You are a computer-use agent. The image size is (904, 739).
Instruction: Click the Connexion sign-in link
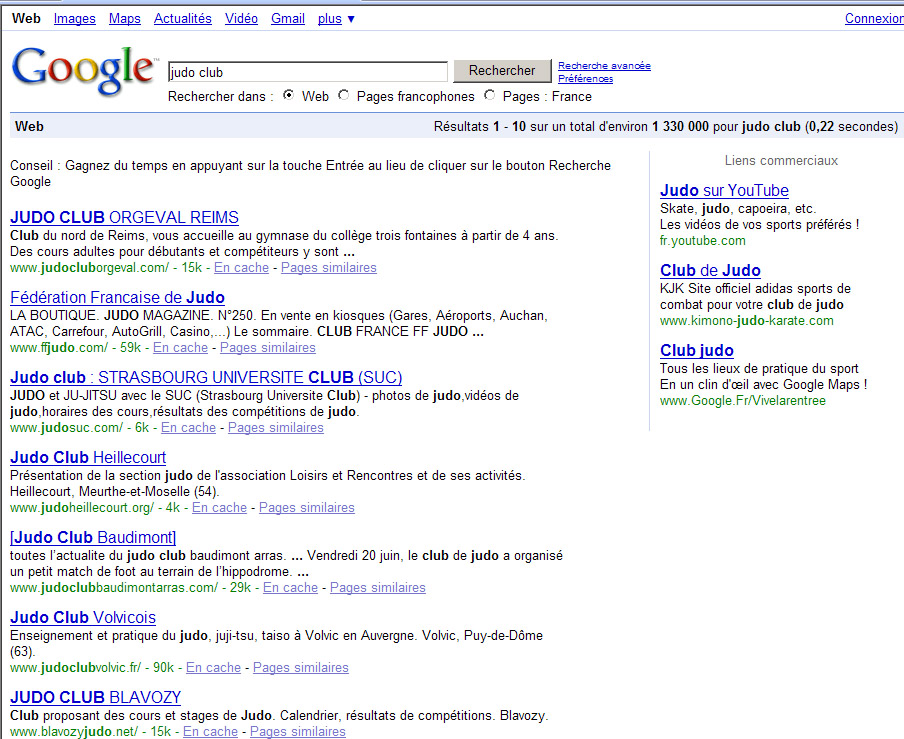[x=874, y=18]
